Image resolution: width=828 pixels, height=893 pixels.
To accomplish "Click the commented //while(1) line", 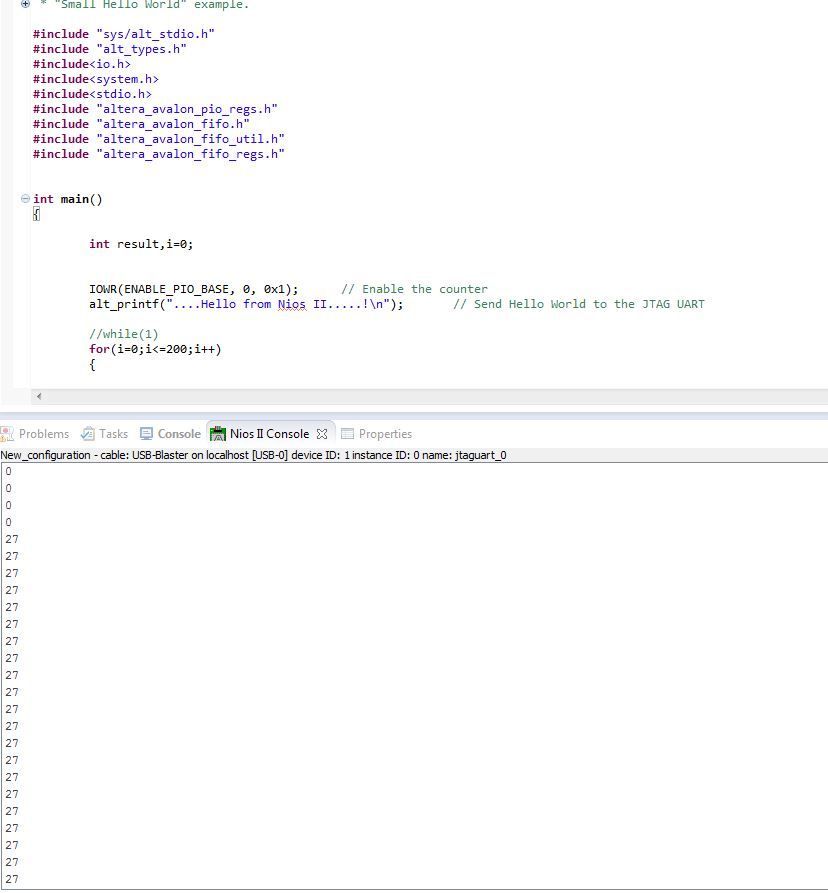I will (x=124, y=334).
